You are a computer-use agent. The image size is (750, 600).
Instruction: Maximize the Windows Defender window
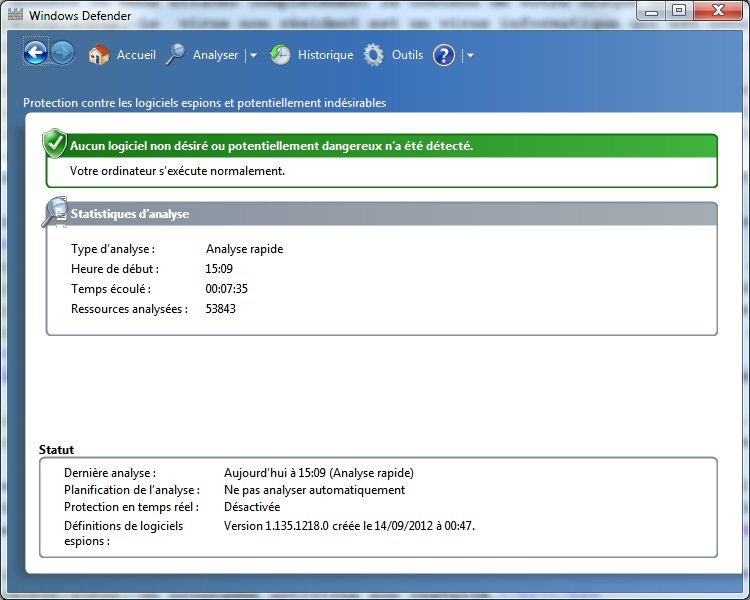coord(679,11)
